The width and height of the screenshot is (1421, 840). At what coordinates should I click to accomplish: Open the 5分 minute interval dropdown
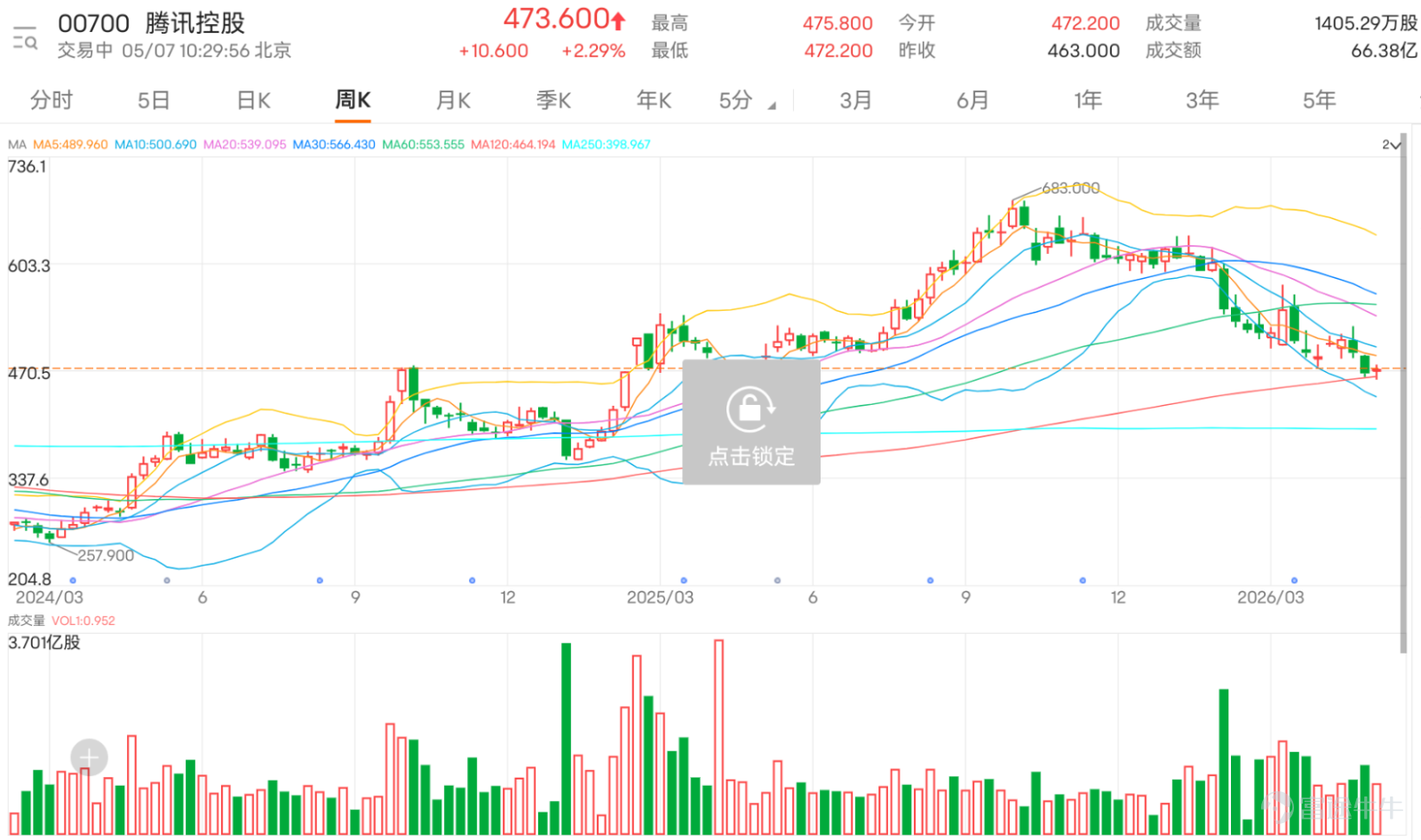coord(747,100)
